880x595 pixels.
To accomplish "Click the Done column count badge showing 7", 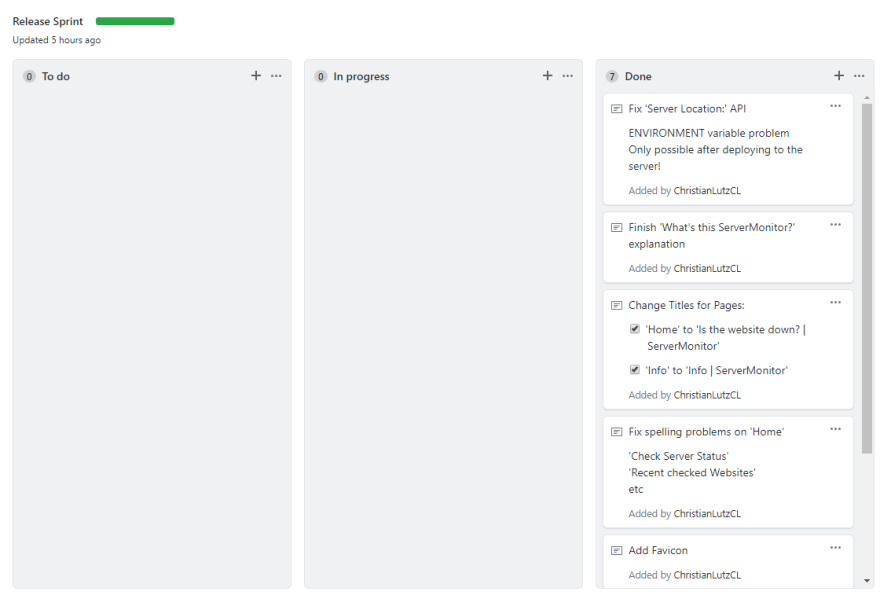I will click(x=612, y=76).
